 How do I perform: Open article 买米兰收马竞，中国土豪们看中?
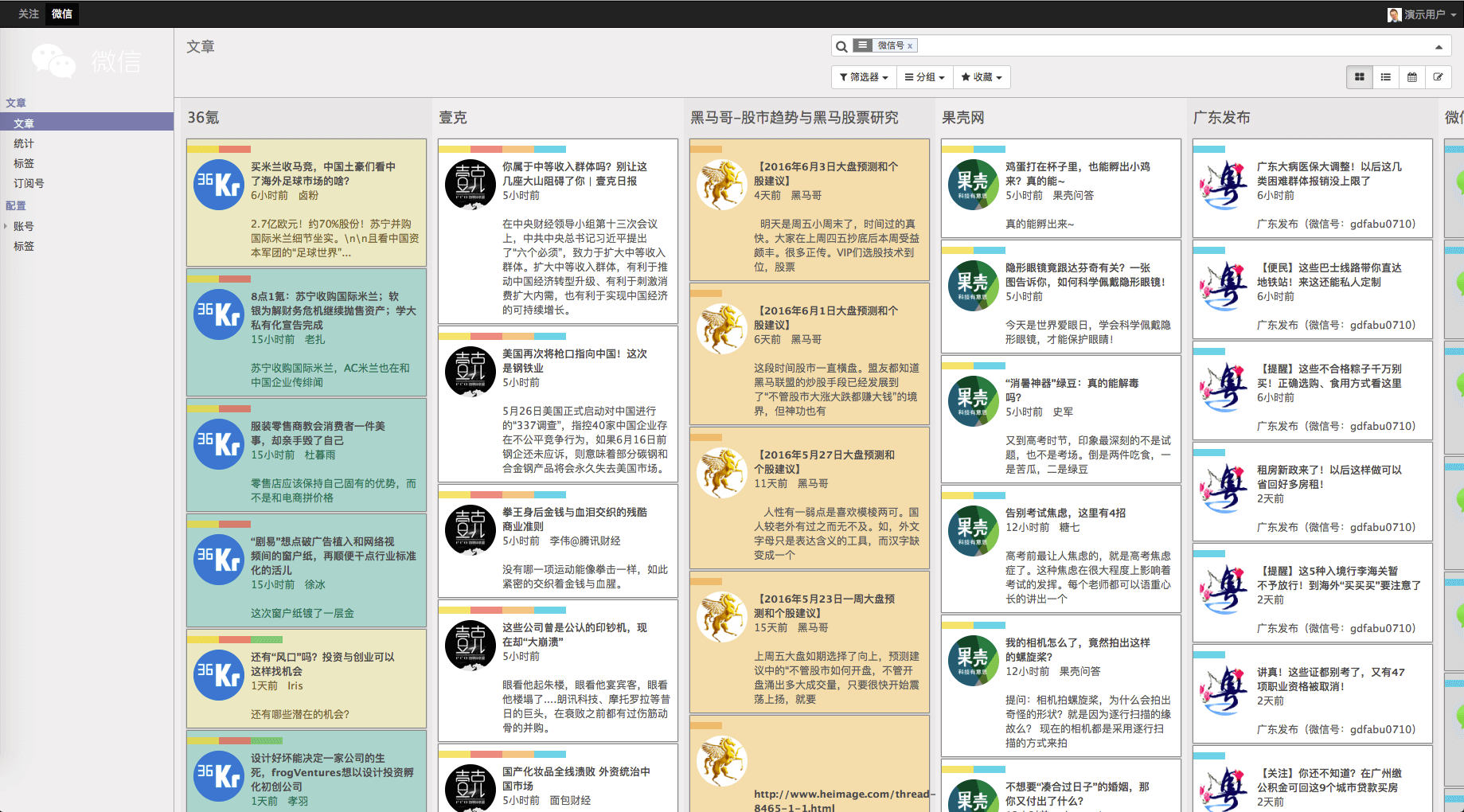323,174
